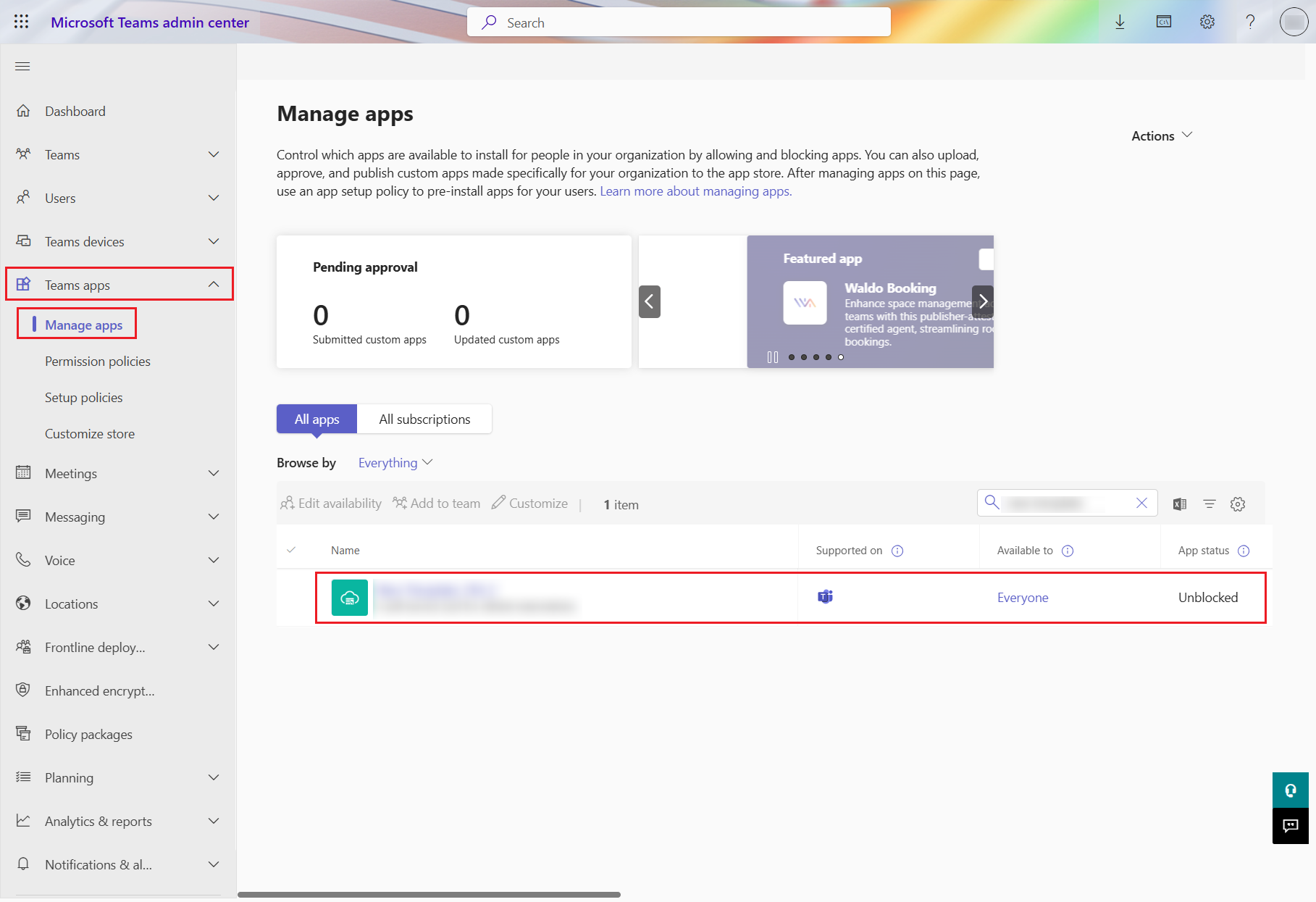The width and height of the screenshot is (1316, 902).
Task: Open the waffle app launcher grid
Action: click(x=21, y=22)
